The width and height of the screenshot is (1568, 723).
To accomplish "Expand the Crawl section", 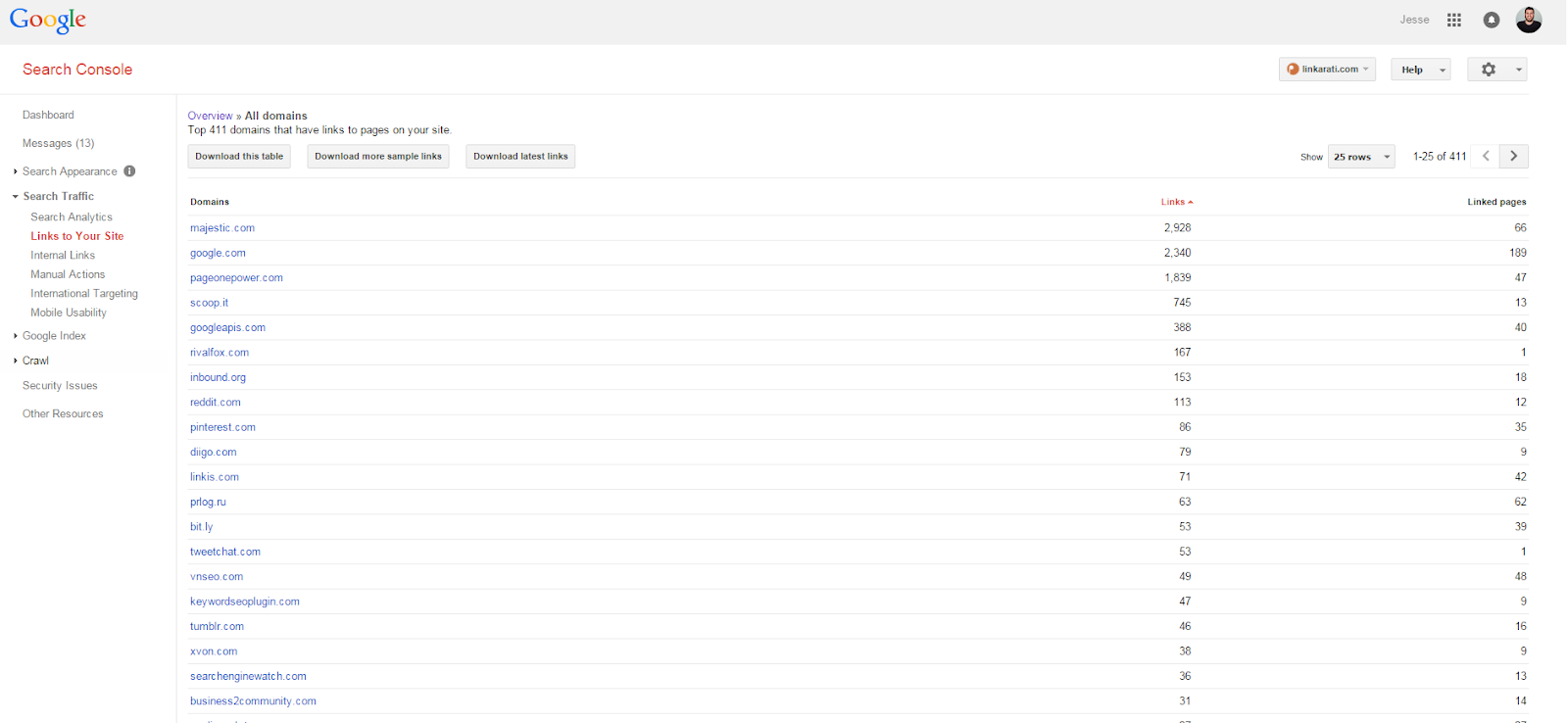I will (x=16, y=361).
